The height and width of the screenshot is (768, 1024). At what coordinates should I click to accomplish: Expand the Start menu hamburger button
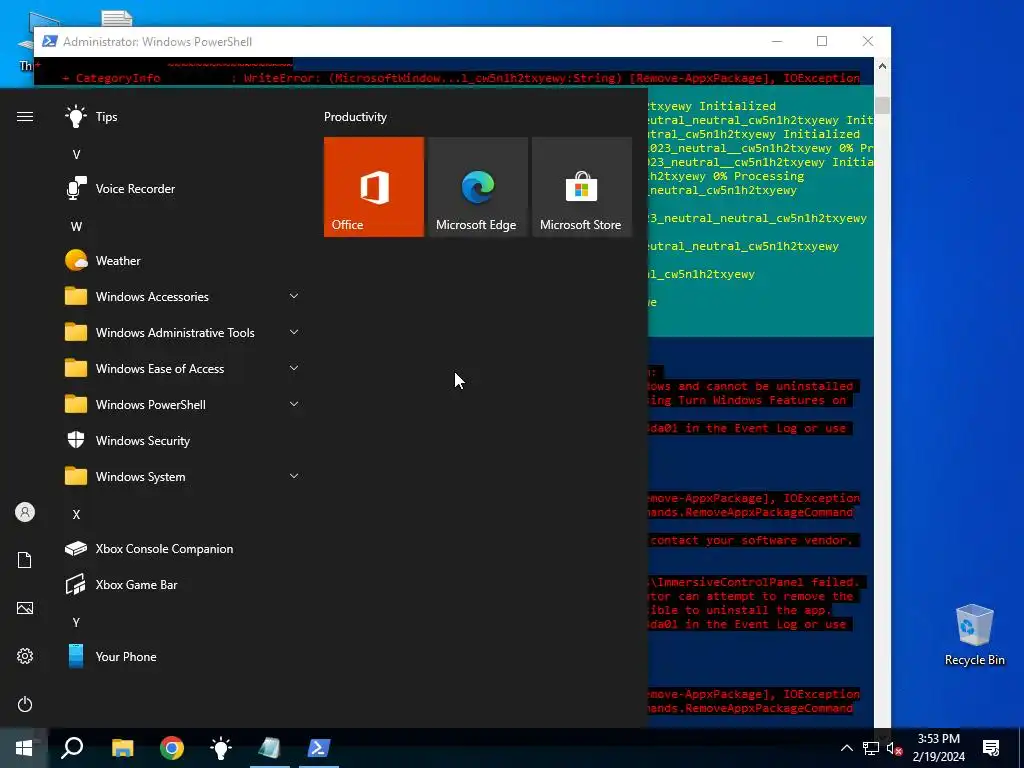25,117
